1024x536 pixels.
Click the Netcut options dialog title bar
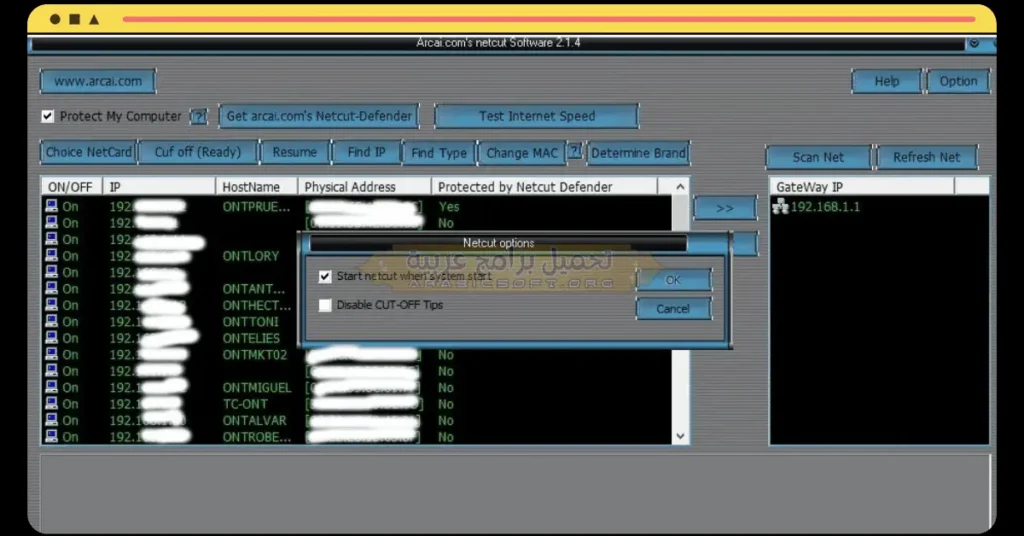coord(498,243)
